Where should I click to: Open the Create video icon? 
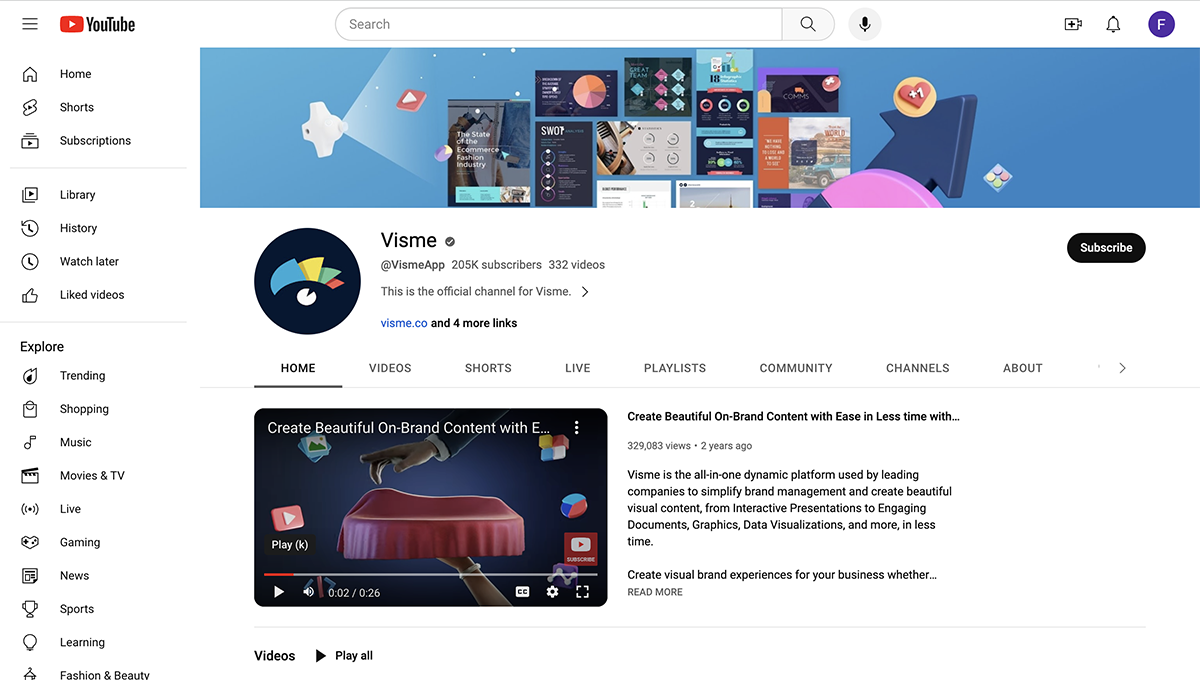(x=1073, y=23)
